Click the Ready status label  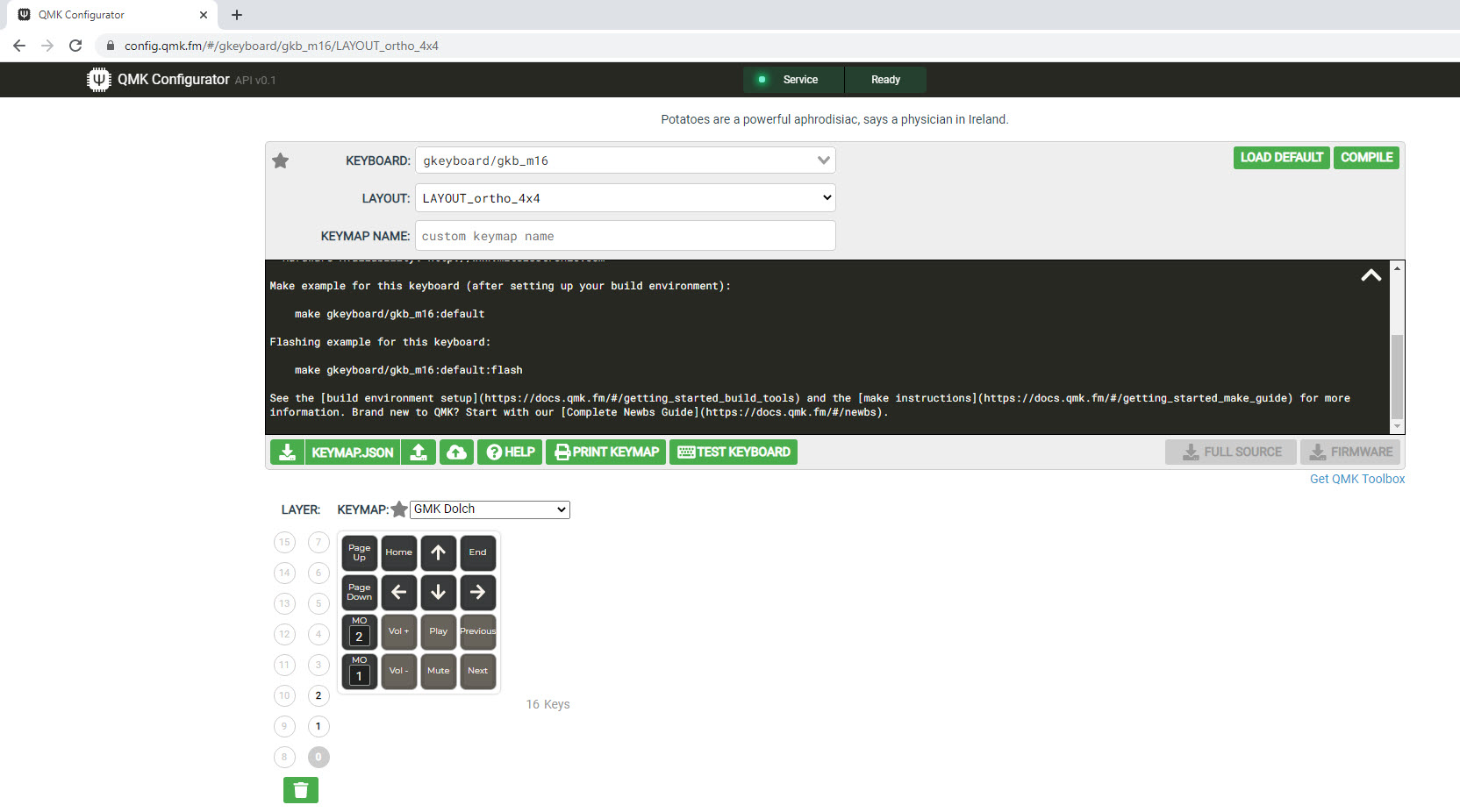(885, 80)
